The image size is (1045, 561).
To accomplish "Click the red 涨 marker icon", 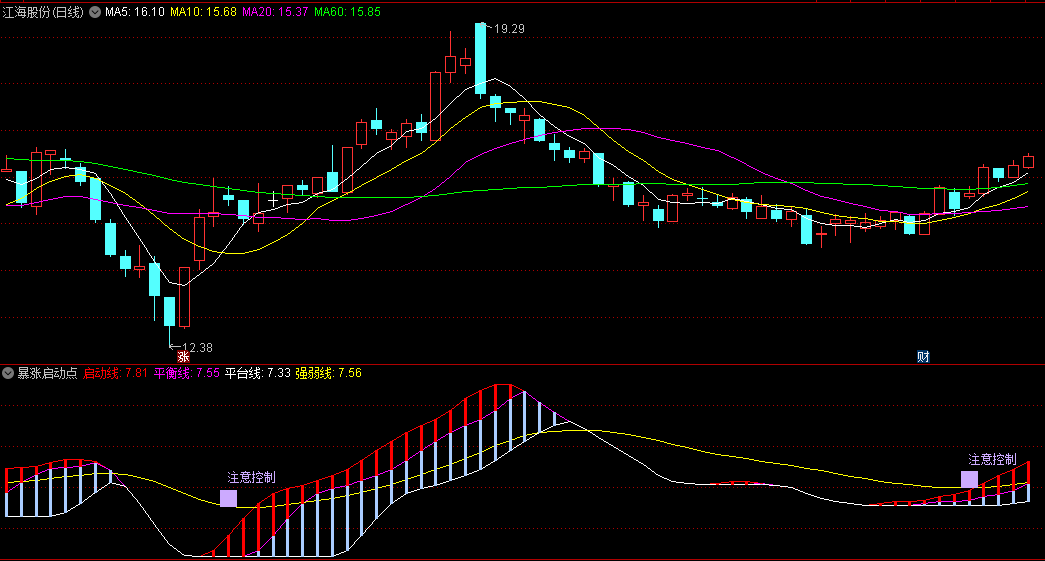I will (x=183, y=357).
